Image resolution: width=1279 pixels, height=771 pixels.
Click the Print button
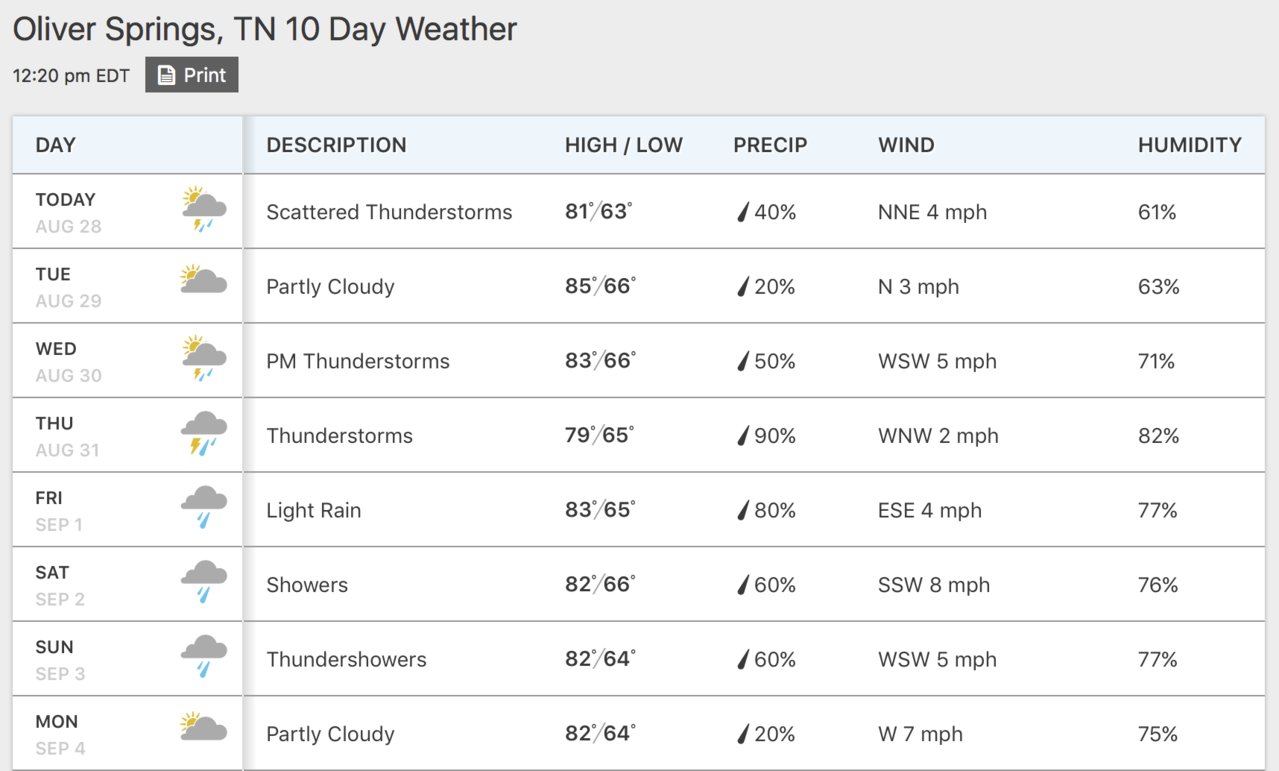[x=192, y=75]
